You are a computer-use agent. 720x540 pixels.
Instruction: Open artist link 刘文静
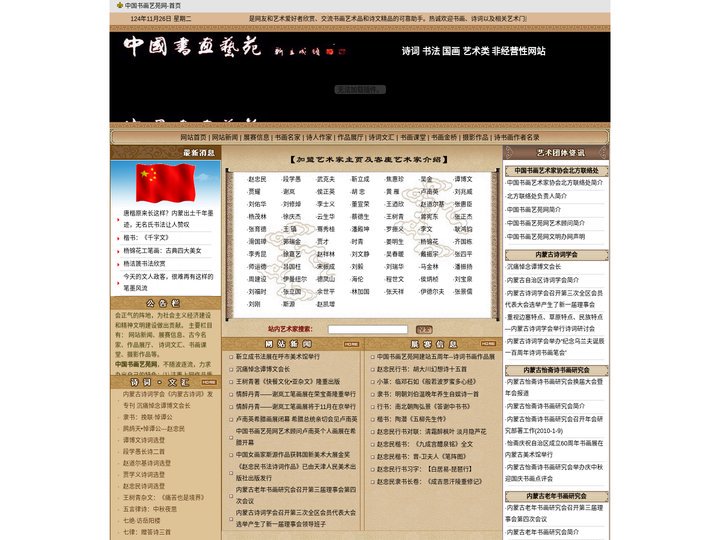360,254
